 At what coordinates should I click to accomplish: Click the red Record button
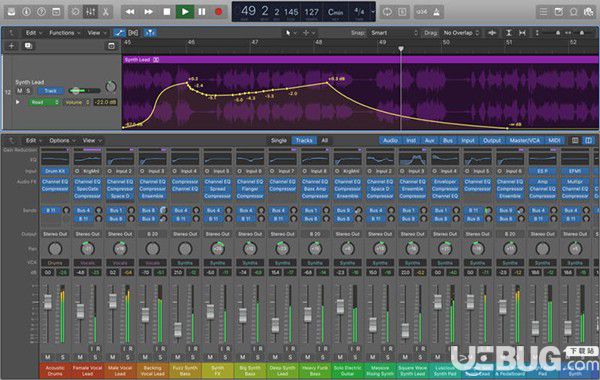tap(218, 12)
